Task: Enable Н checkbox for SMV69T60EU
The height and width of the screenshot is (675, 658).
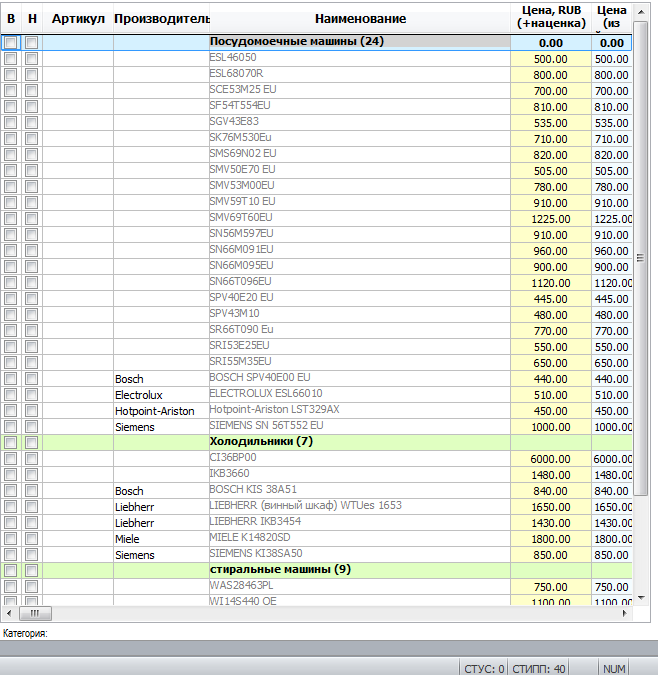Action: click(31, 218)
